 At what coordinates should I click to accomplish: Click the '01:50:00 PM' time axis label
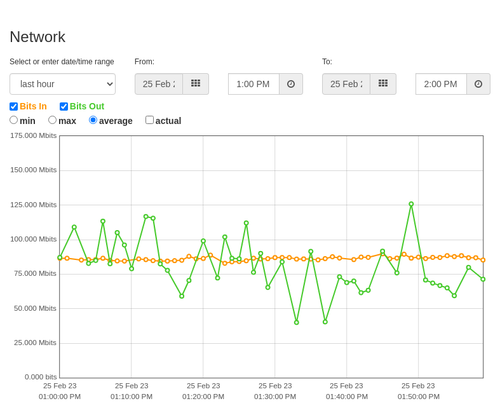tap(418, 397)
